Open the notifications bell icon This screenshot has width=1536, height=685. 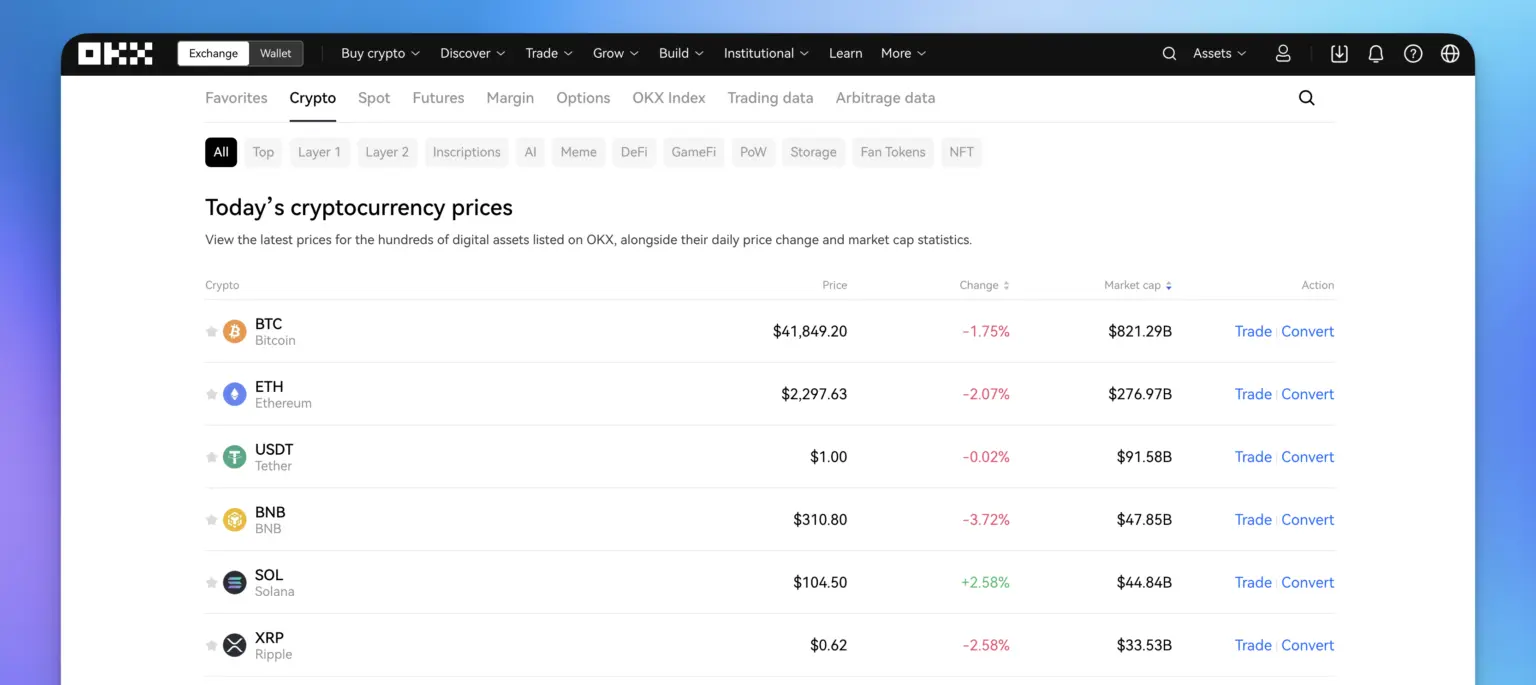click(x=1376, y=53)
